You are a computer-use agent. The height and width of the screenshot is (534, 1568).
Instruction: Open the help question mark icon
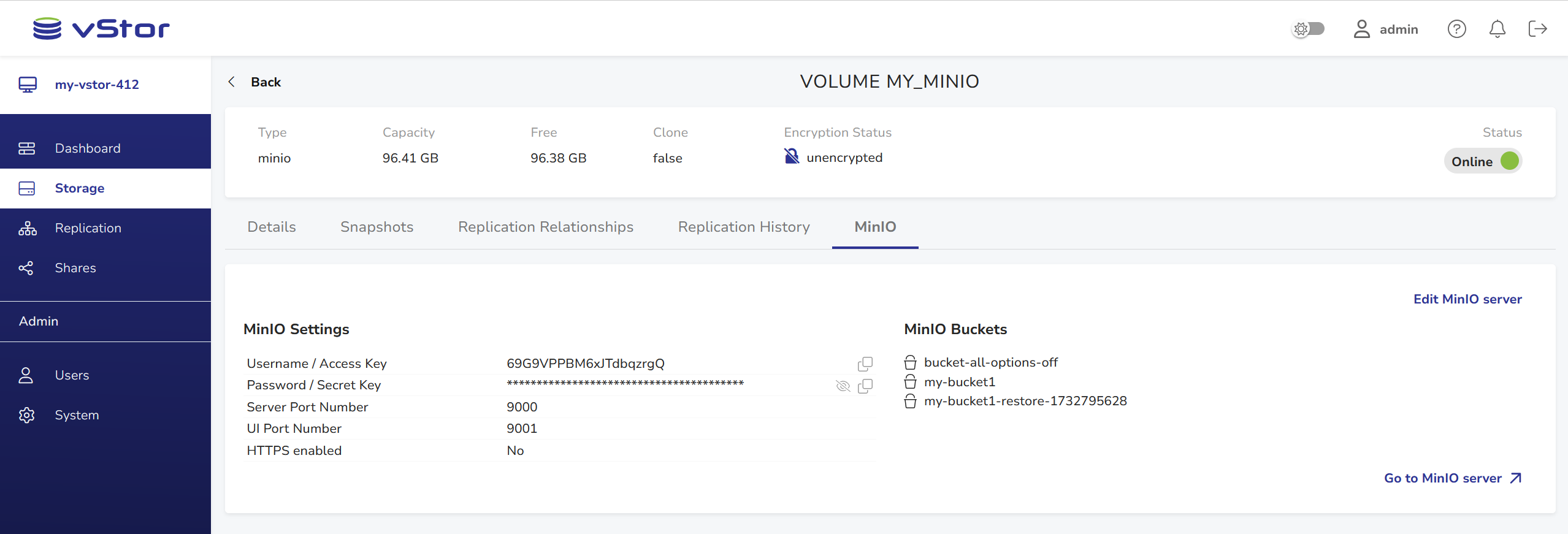coord(1456,29)
